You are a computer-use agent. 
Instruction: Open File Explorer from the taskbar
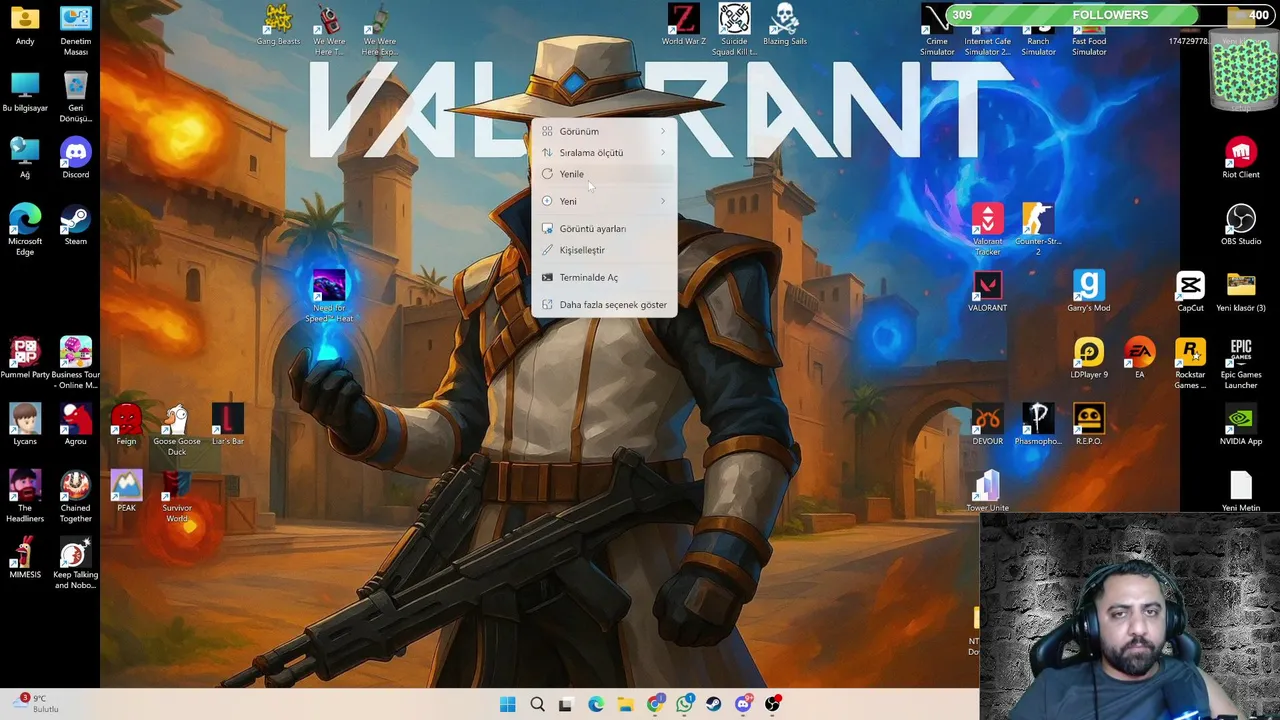(x=625, y=704)
